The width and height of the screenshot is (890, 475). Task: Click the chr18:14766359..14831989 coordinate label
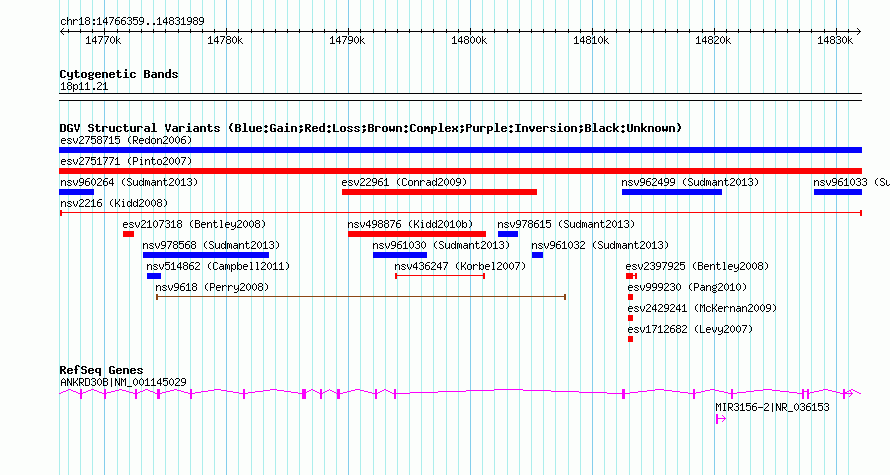point(132,22)
